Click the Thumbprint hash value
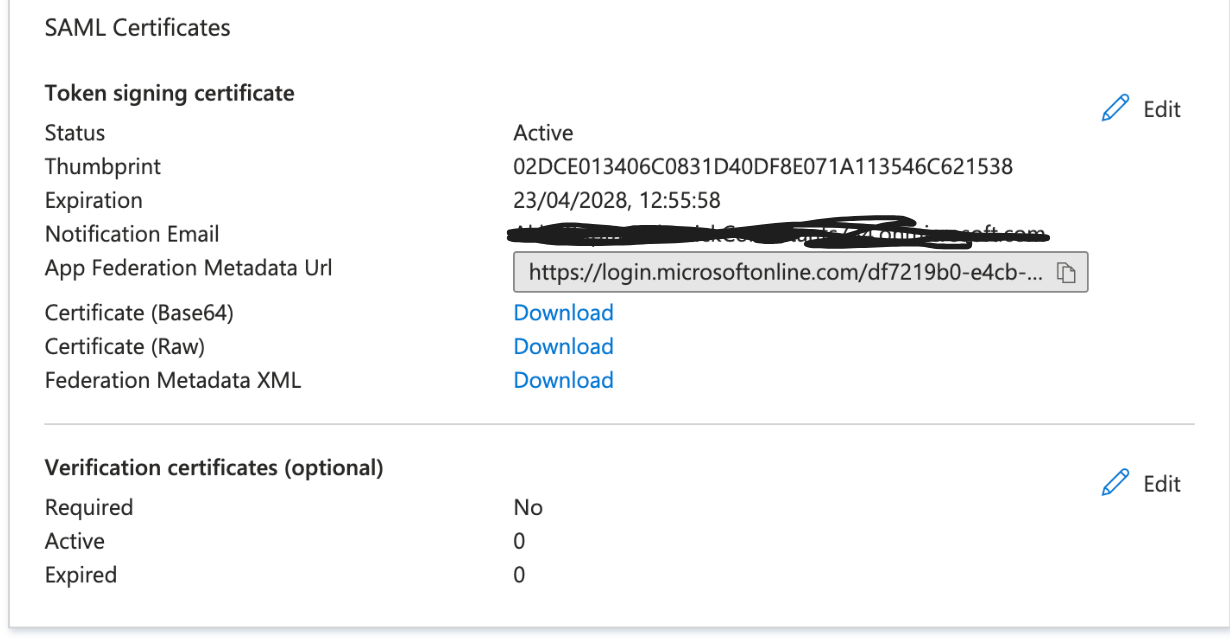Screen dimensions: 1230x642 (x=763, y=167)
